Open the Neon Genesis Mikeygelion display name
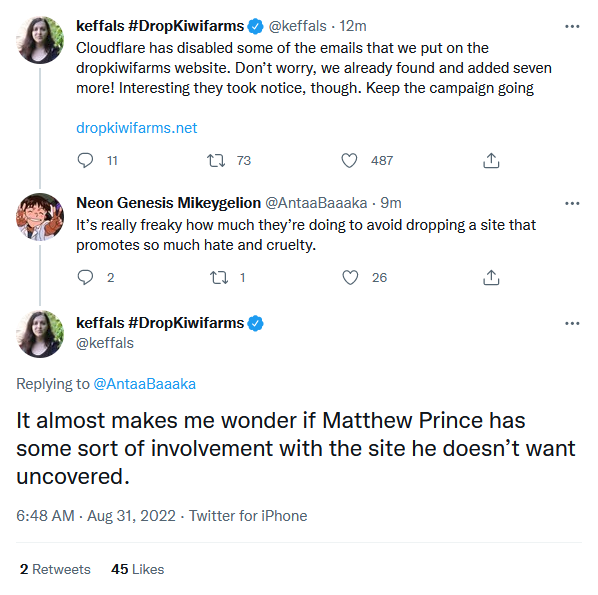Screen dimensions: 598x595 [x=168, y=203]
